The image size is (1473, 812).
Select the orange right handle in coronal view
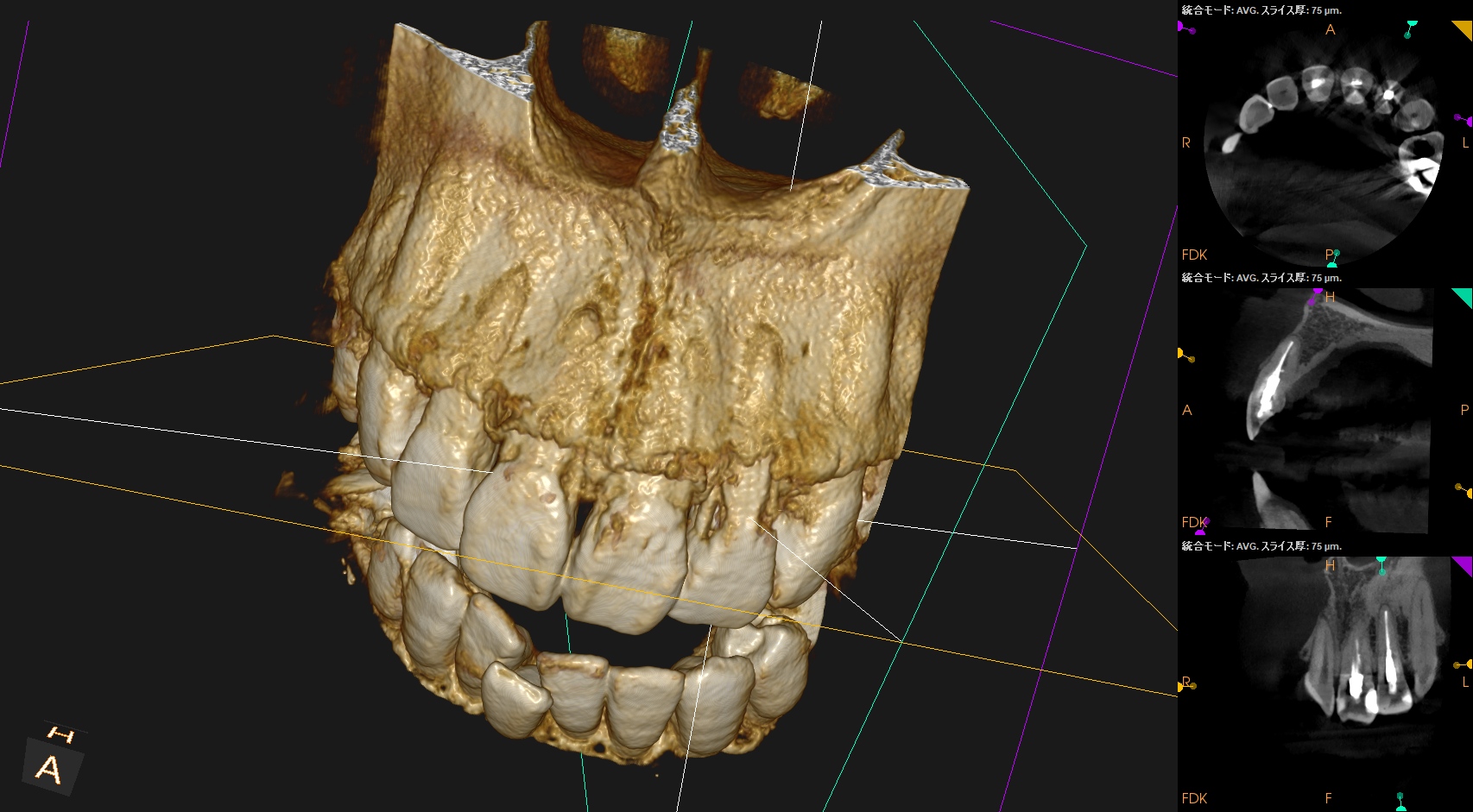pyautogui.click(x=1462, y=664)
